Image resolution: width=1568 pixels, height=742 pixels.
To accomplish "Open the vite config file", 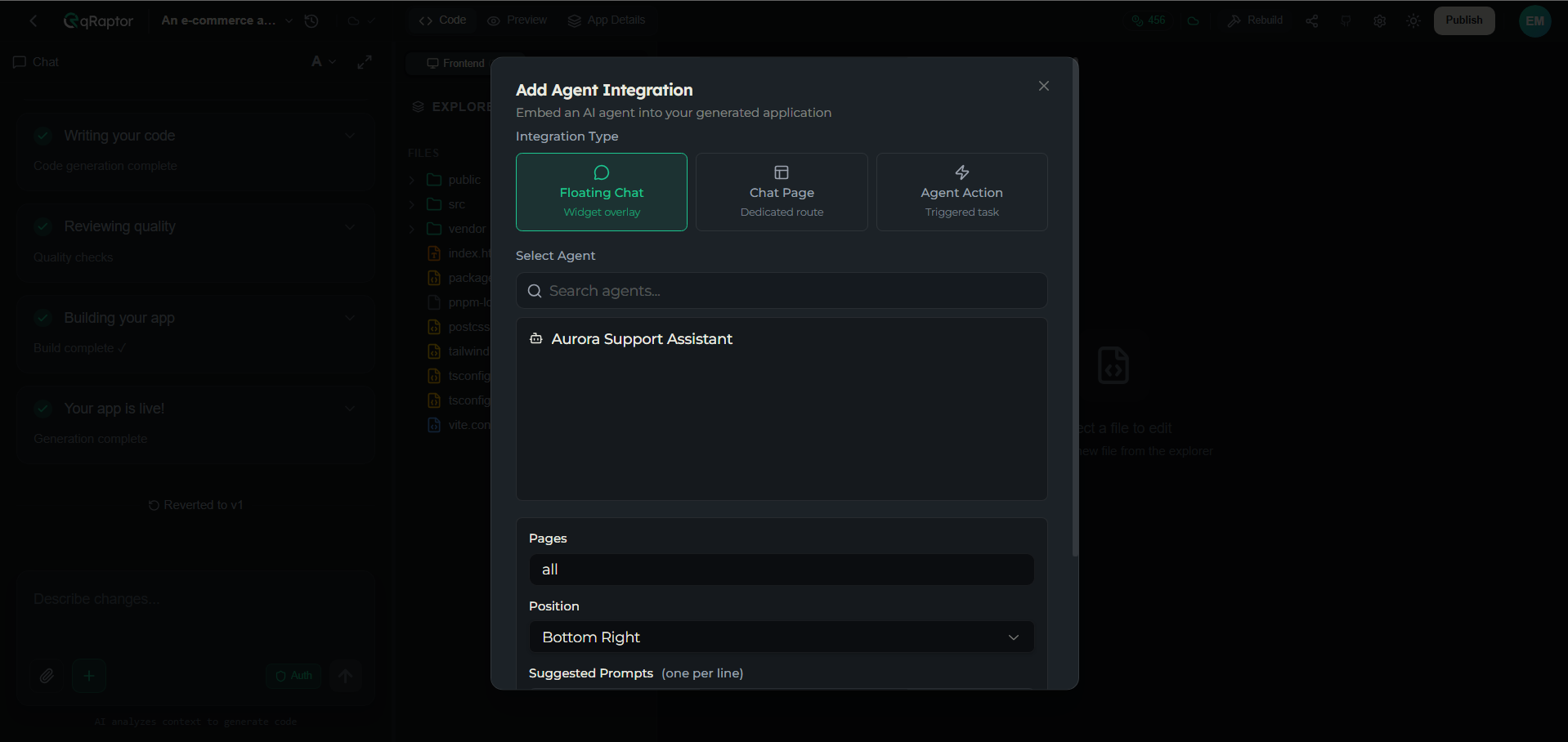I will point(458,425).
